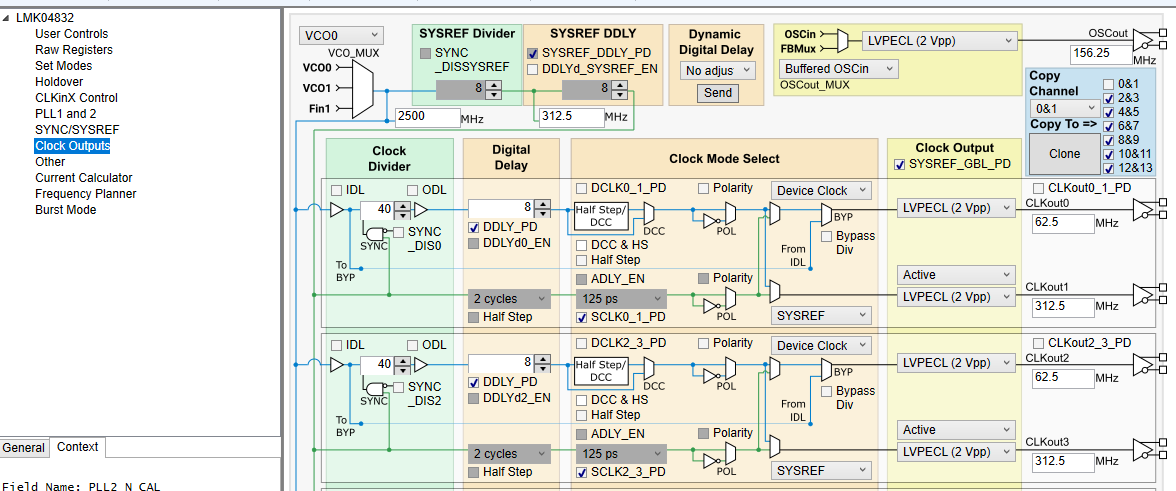Click the Clone button

pos(1064,154)
